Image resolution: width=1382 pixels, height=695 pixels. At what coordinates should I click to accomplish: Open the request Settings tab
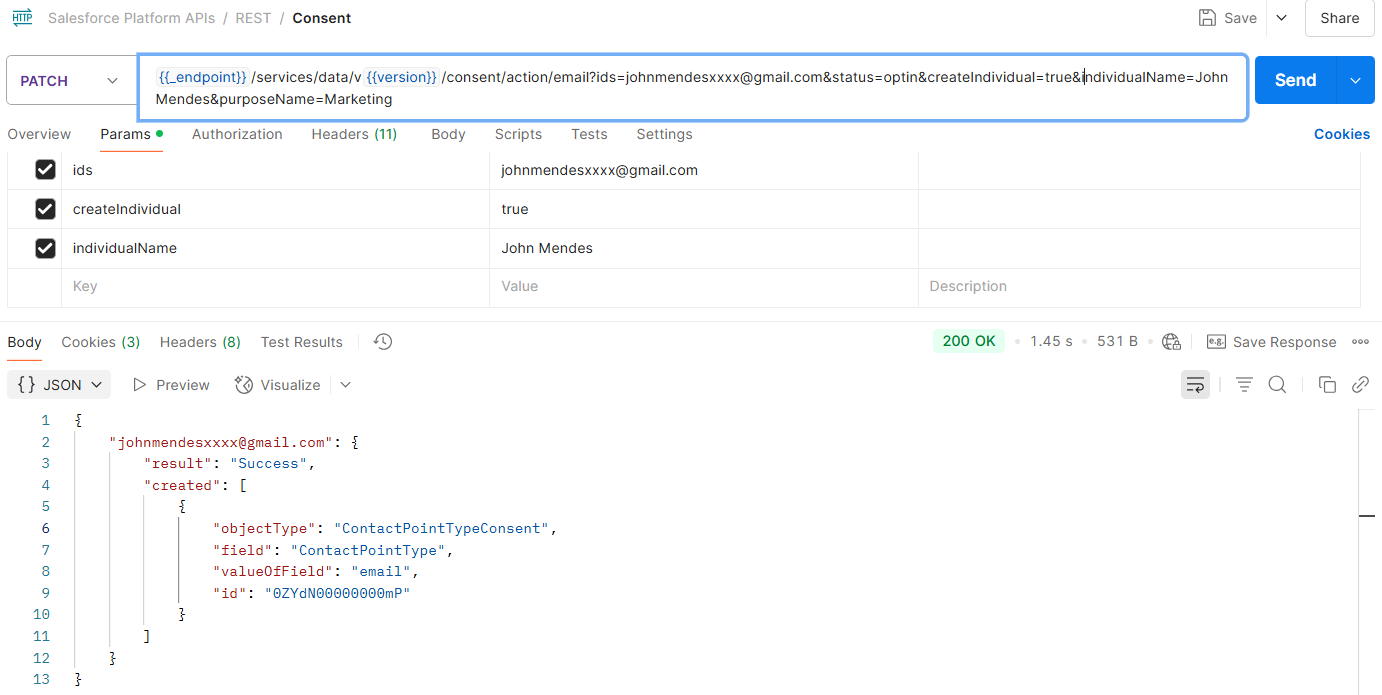664,134
